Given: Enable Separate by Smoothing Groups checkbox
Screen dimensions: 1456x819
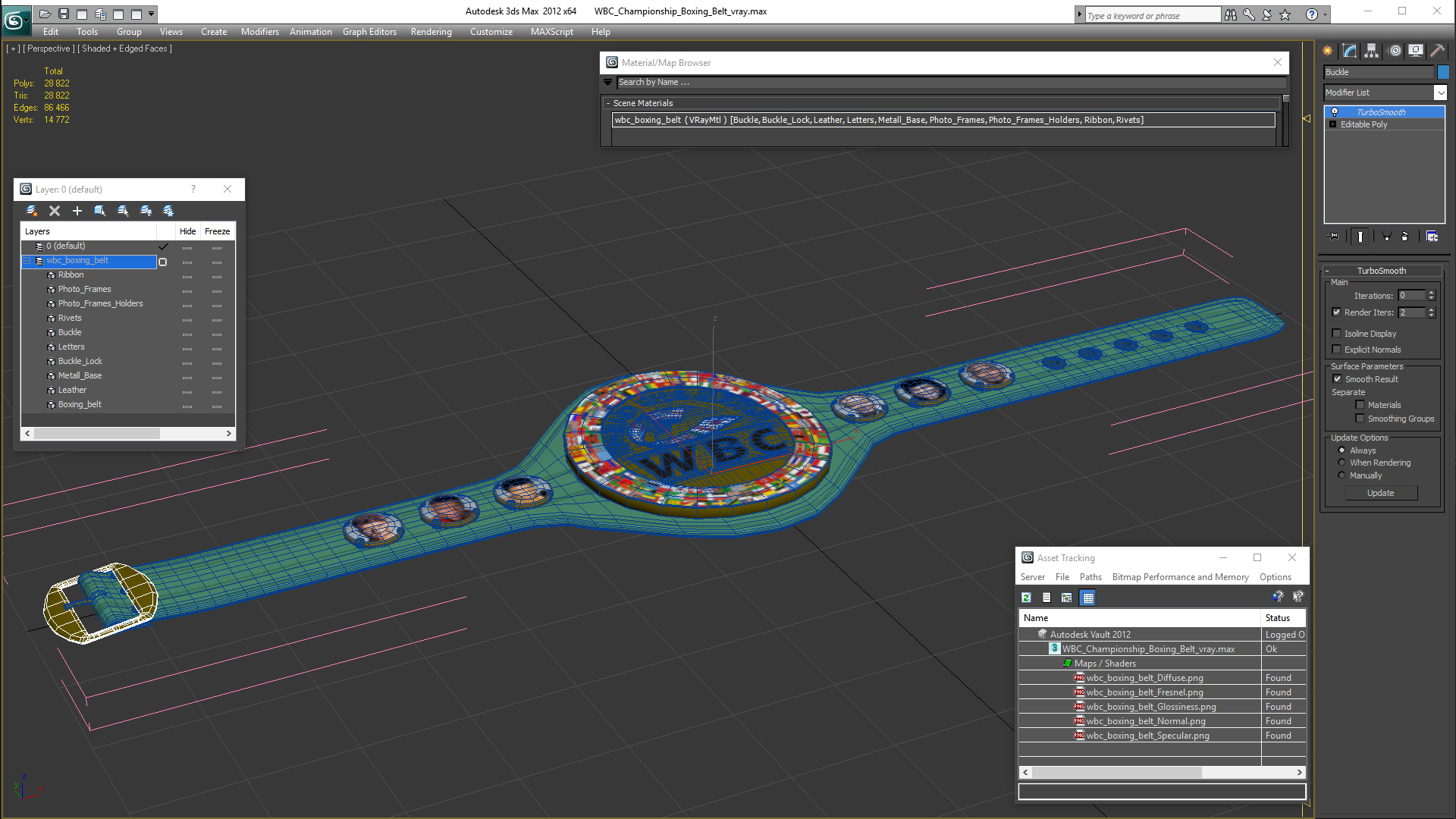Looking at the screenshot, I should pos(1360,419).
